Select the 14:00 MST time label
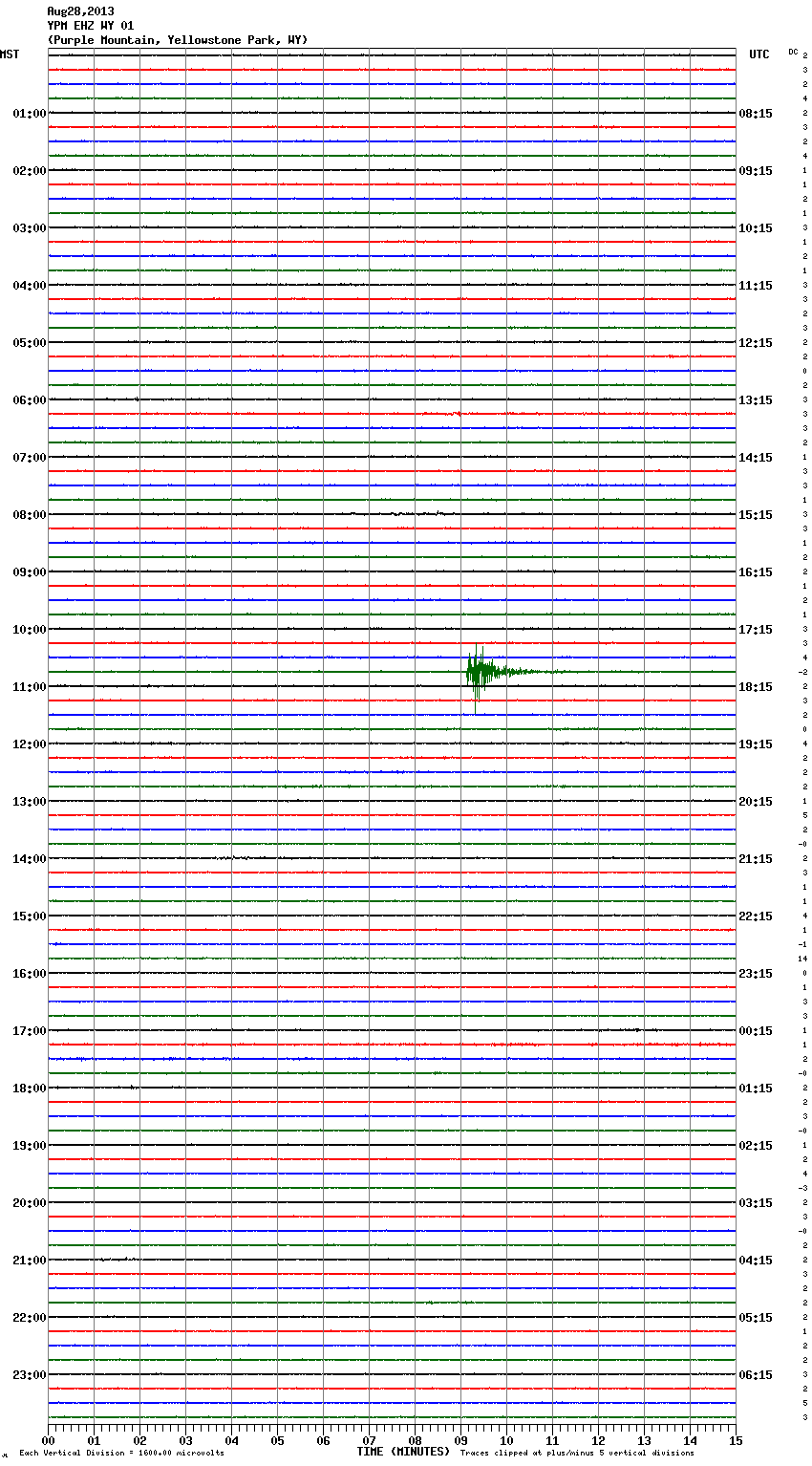 pos(30,859)
